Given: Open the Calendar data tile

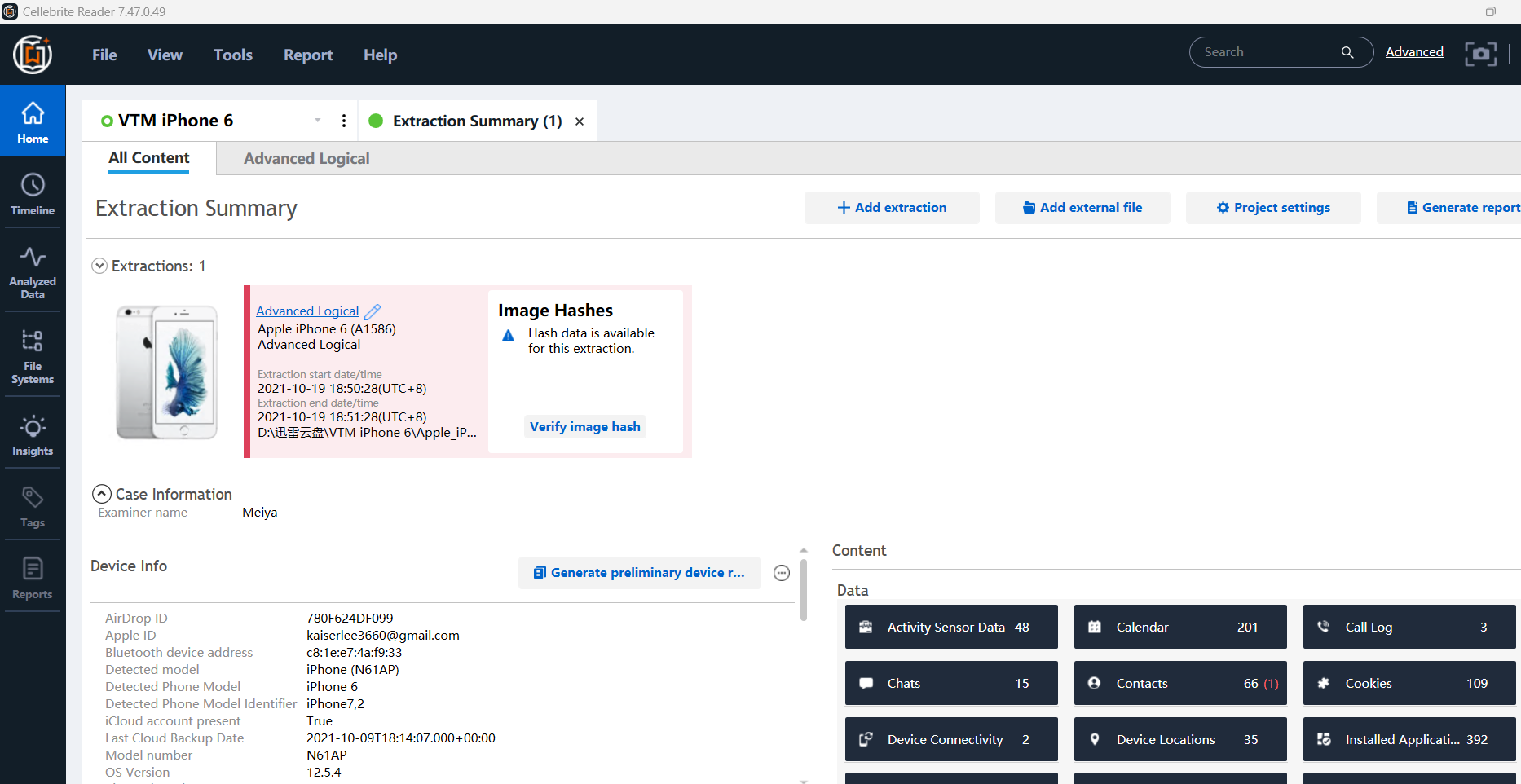Looking at the screenshot, I should tap(1180, 627).
